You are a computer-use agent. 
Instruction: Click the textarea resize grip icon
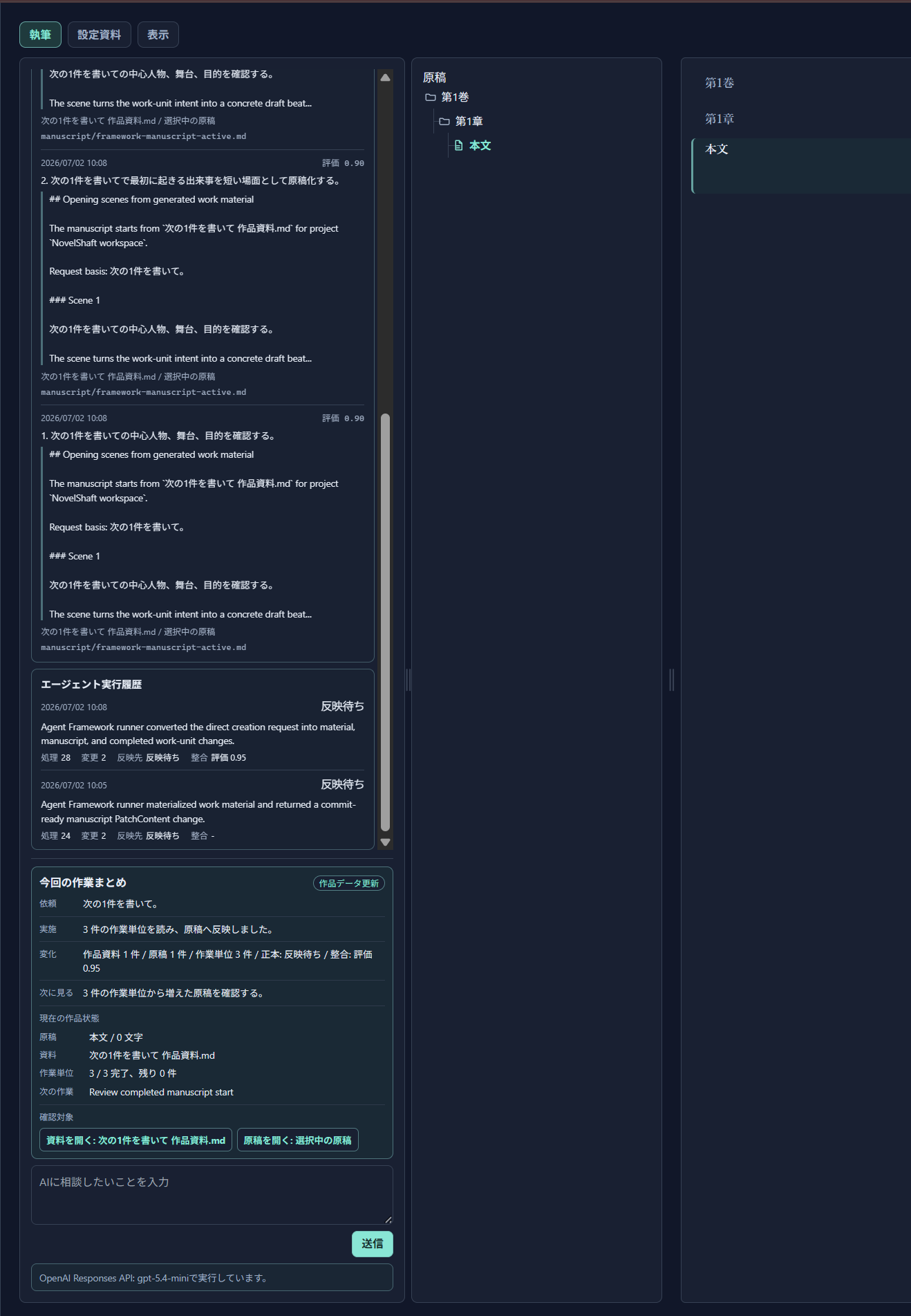click(x=388, y=1219)
